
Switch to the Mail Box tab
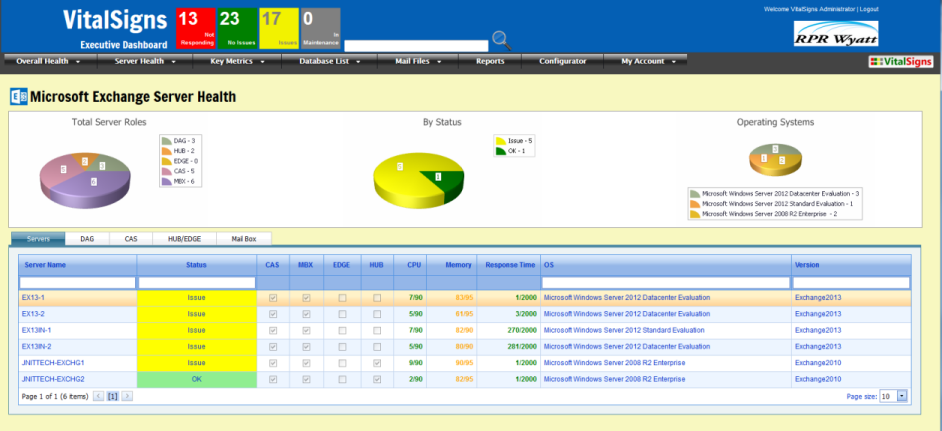[x=244, y=239]
